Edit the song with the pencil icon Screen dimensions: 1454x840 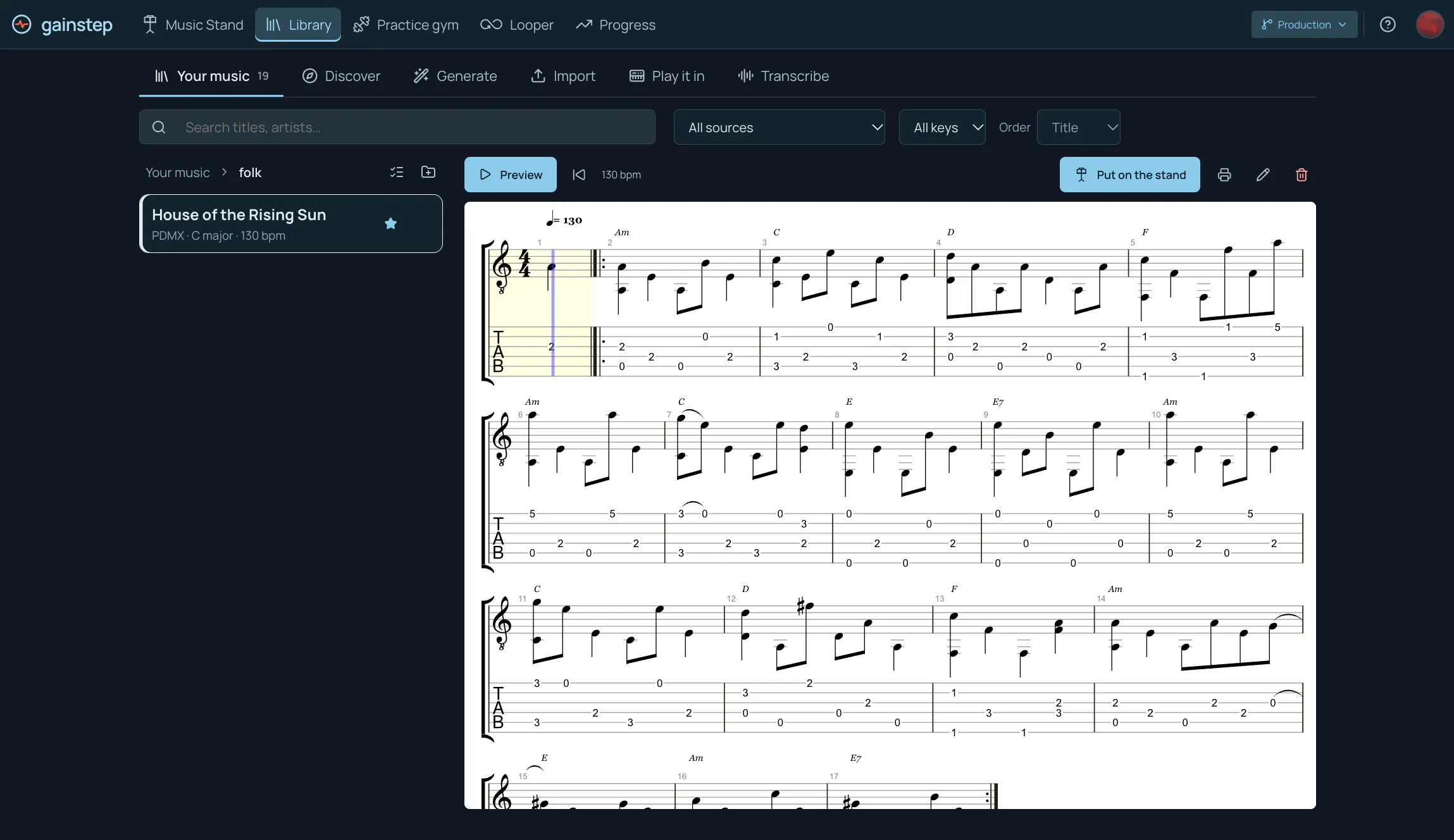(x=1263, y=175)
